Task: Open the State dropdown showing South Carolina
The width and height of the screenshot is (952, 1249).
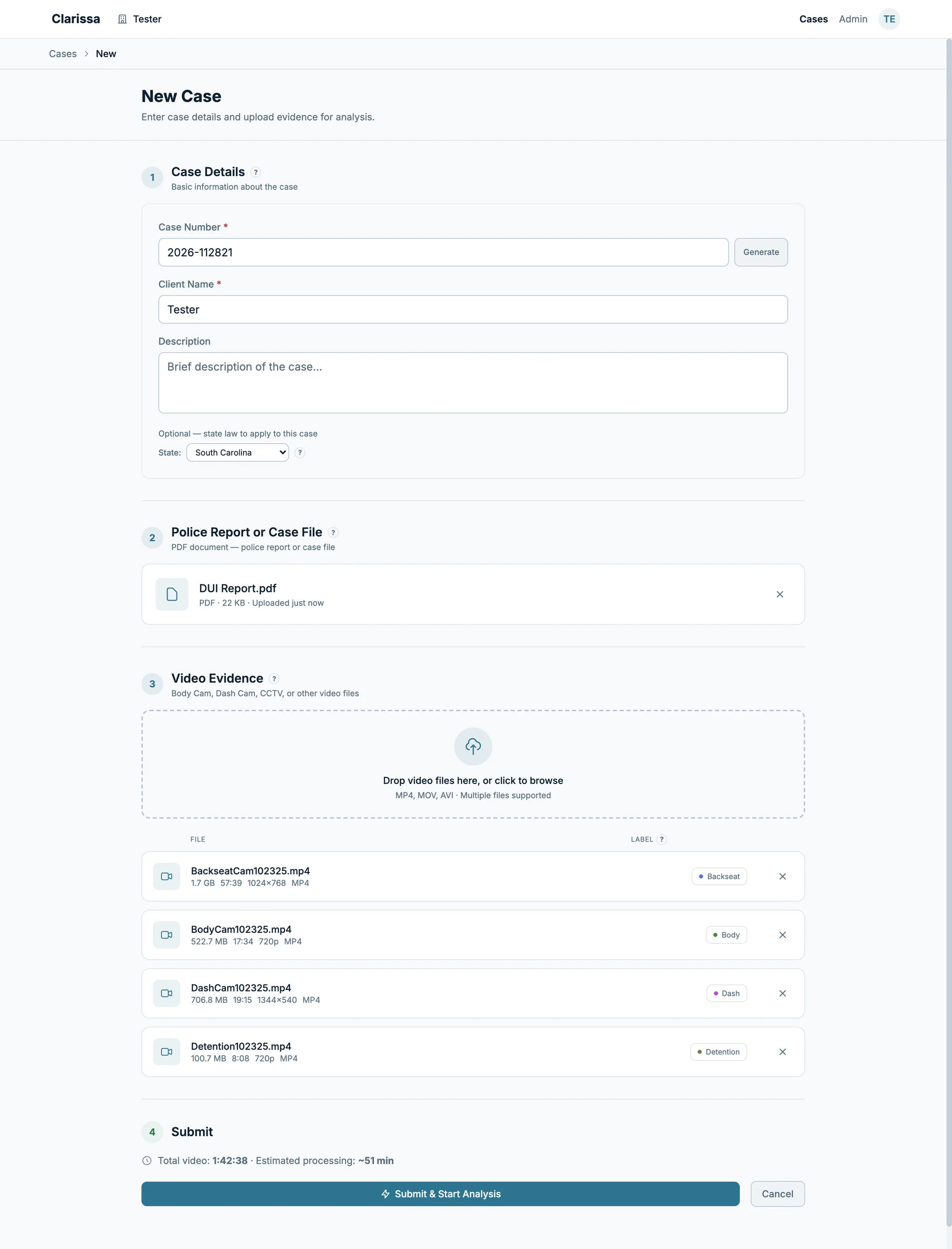Action: [238, 453]
